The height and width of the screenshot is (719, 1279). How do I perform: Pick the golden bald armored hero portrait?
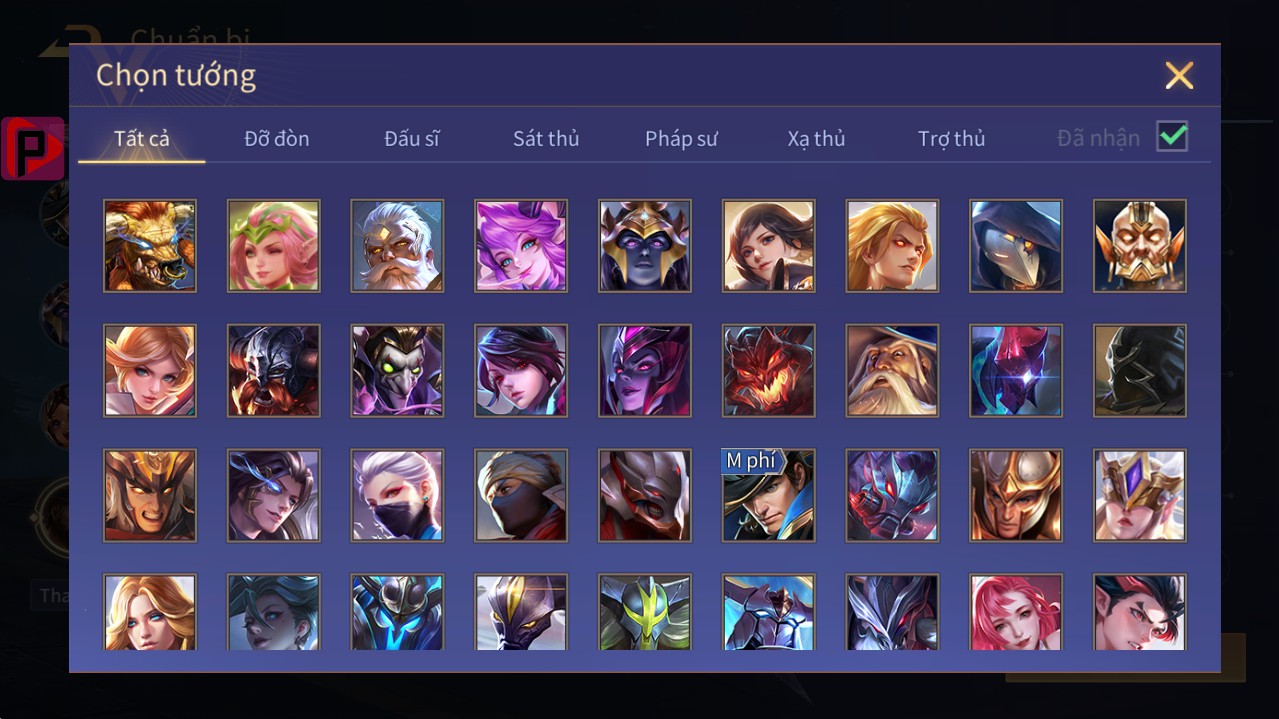[1140, 246]
